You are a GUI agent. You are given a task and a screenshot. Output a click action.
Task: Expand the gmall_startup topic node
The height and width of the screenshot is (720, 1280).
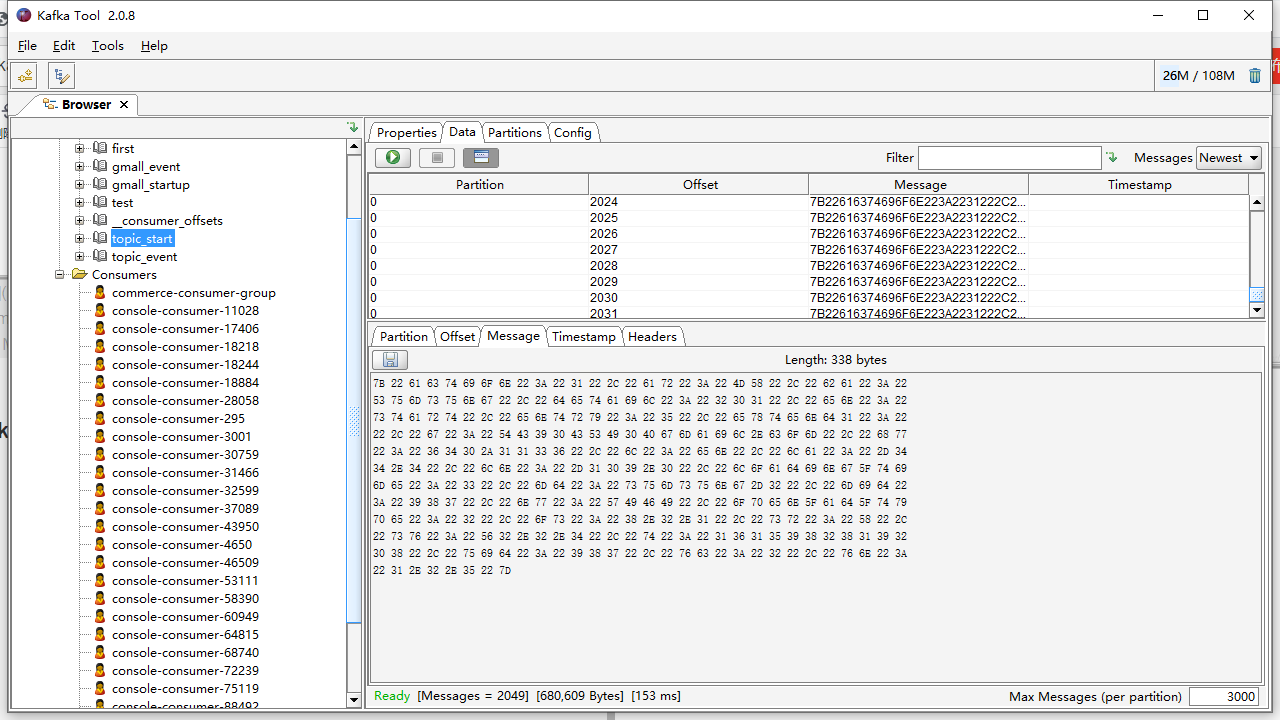coord(80,184)
